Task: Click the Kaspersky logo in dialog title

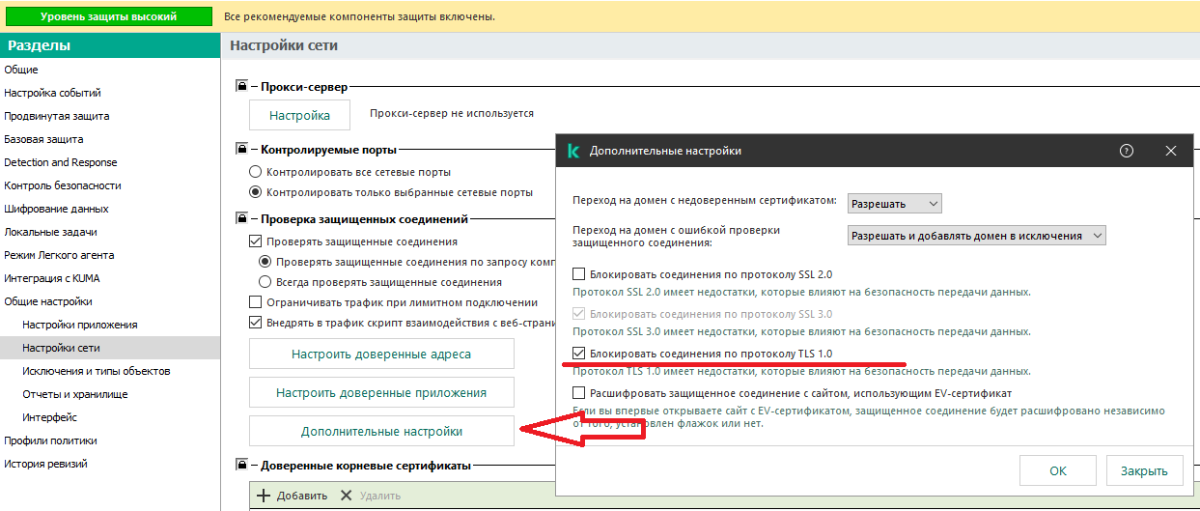Action: [x=573, y=151]
